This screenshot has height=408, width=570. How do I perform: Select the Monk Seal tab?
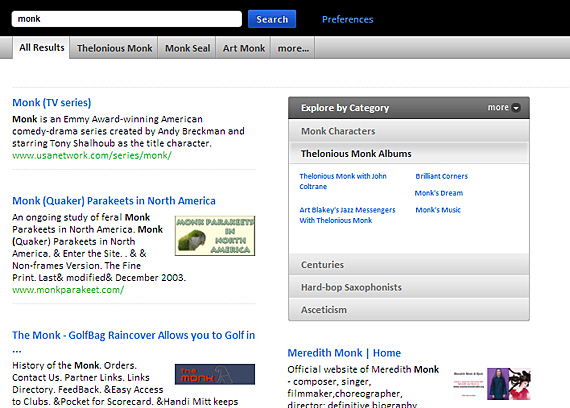pyautogui.click(x=187, y=48)
